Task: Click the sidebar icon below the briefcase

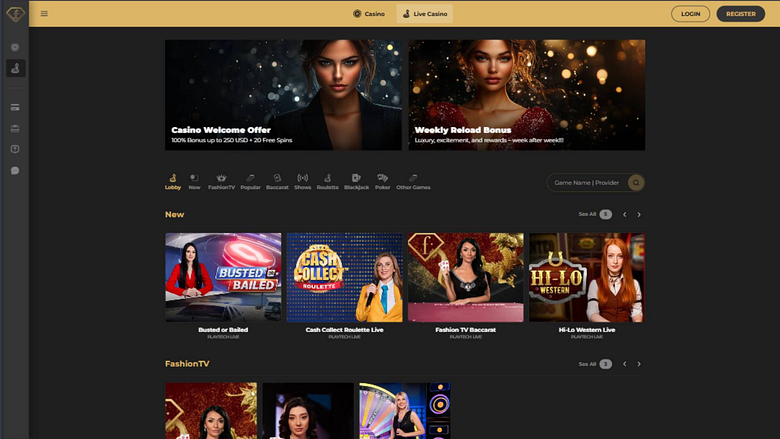Action: (x=15, y=149)
